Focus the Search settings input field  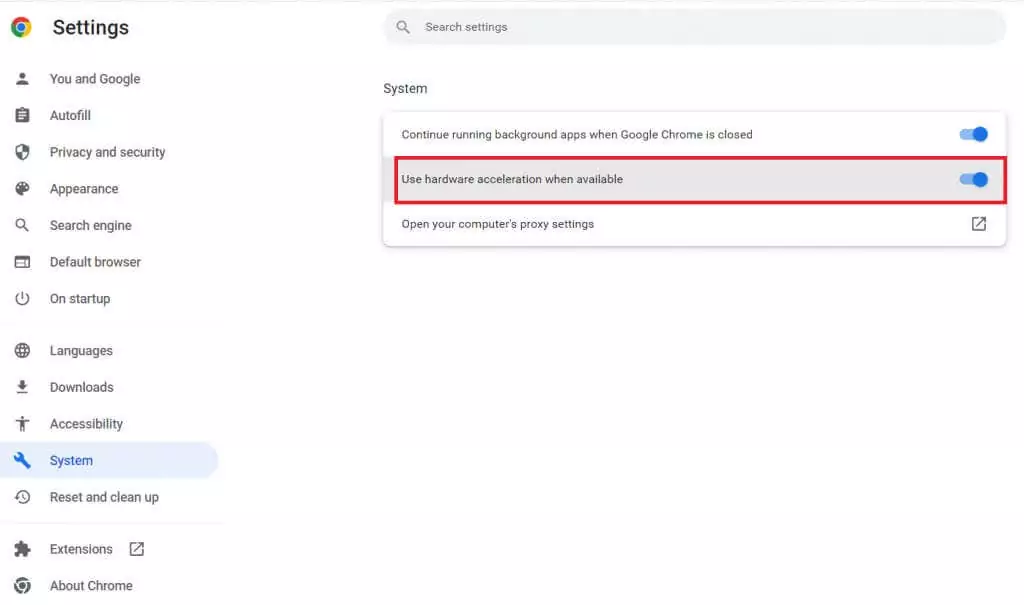point(700,27)
